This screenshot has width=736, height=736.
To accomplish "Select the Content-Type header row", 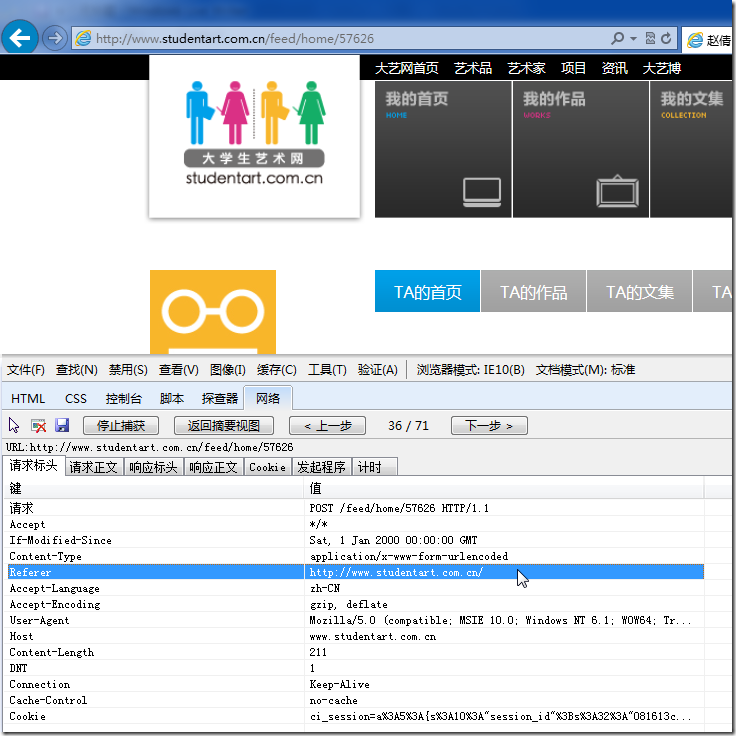I will pyautogui.click(x=355, y=556).
